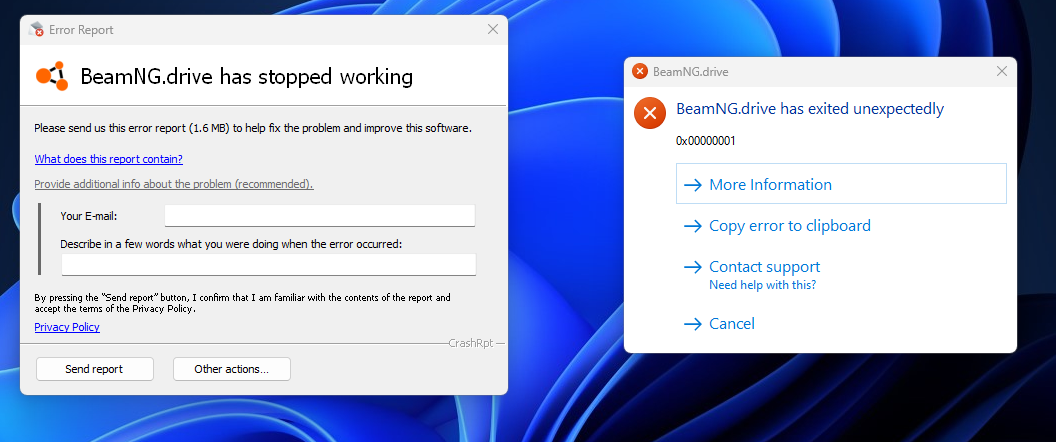Click small error icon in BeamNG.drive title bar

click(640, 71)
